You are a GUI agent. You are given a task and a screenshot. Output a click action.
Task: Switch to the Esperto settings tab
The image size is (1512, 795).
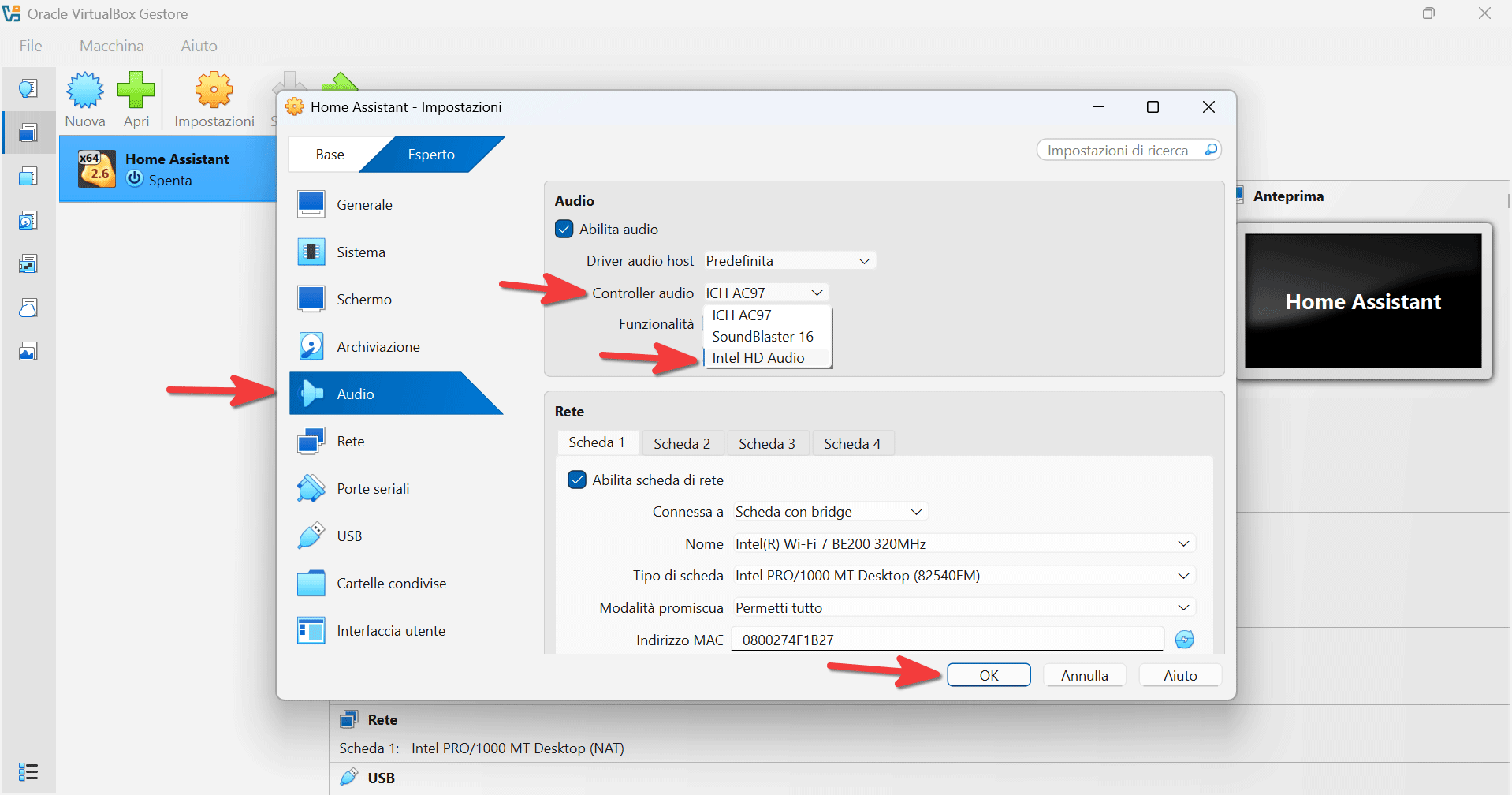coord(431,155)
